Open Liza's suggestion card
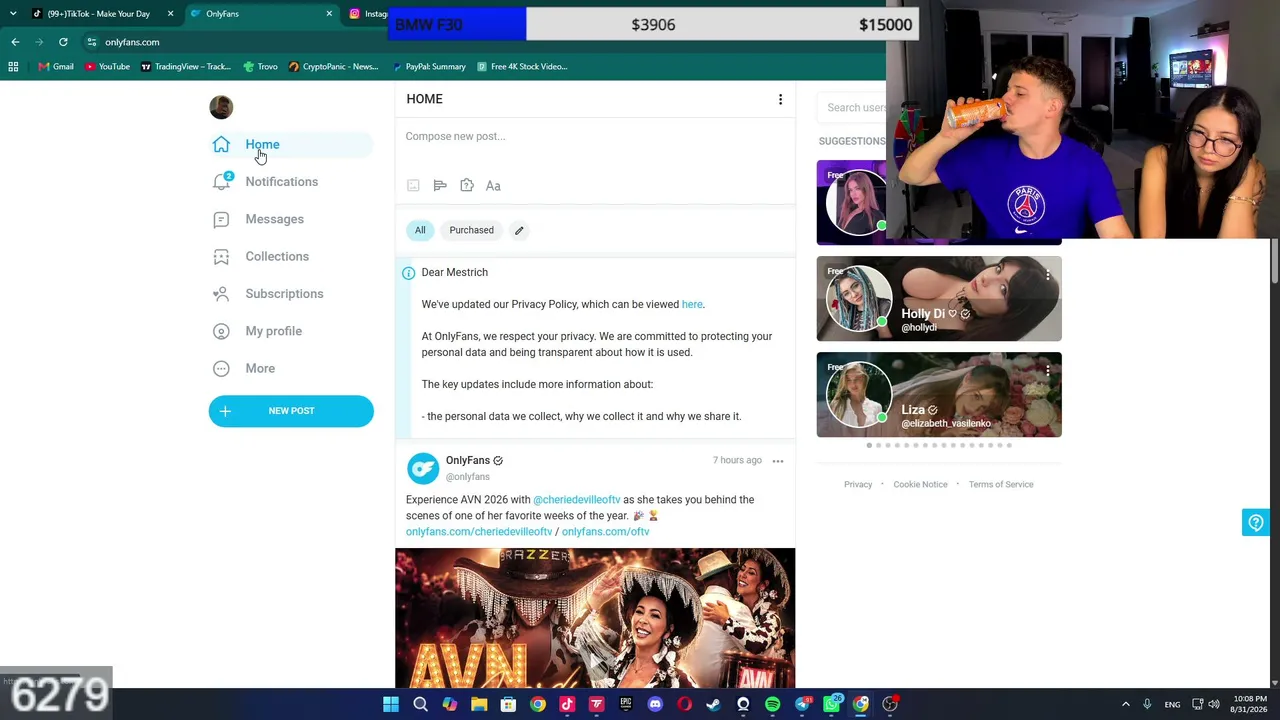Screen dimensions: 1280x720 (939, 394)
